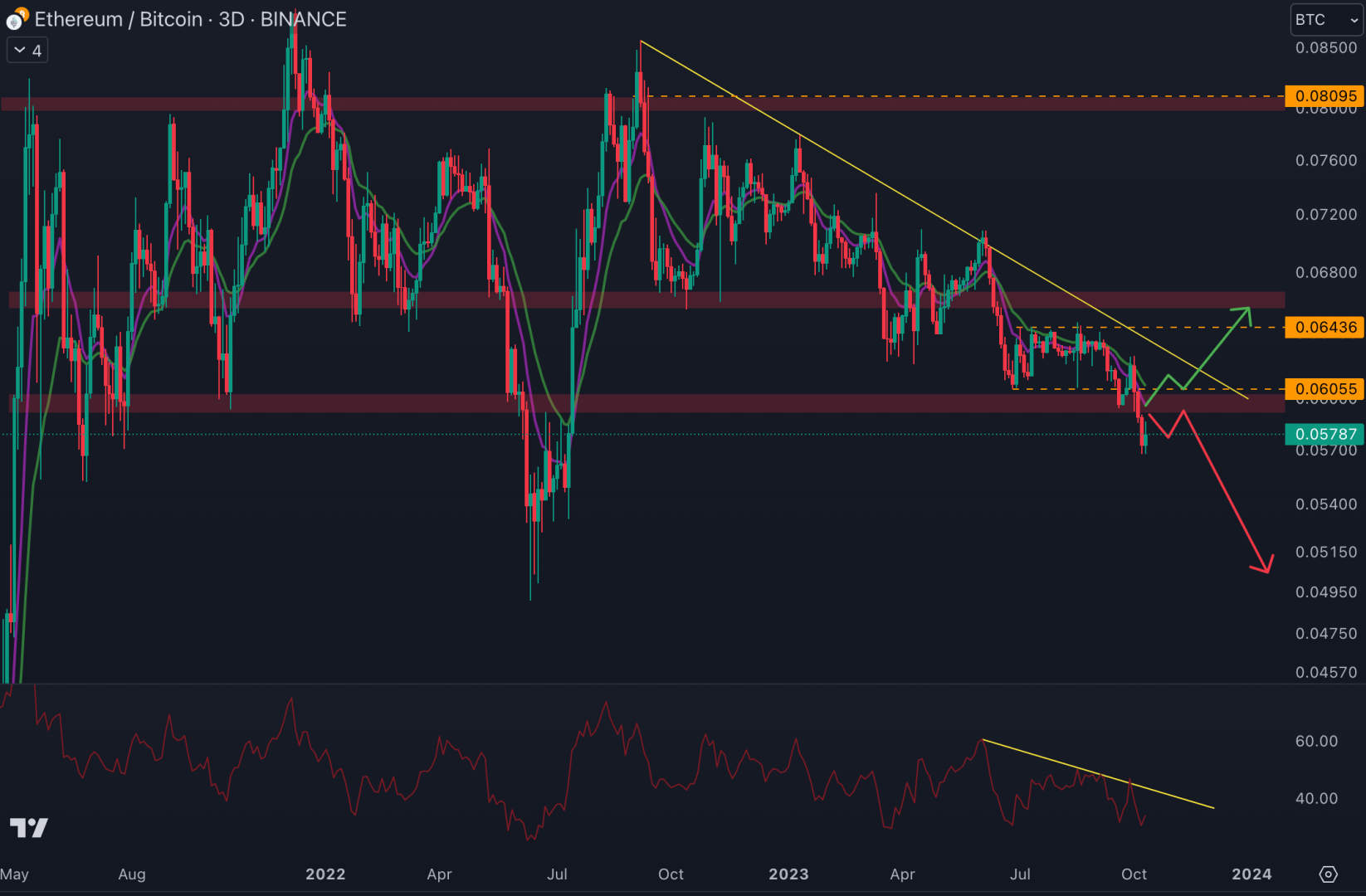Image resolution: width=1366 pixels, height=896 pixels.
Task: Click the RSI 60.00 axis value
Action: click(1316, 742)
